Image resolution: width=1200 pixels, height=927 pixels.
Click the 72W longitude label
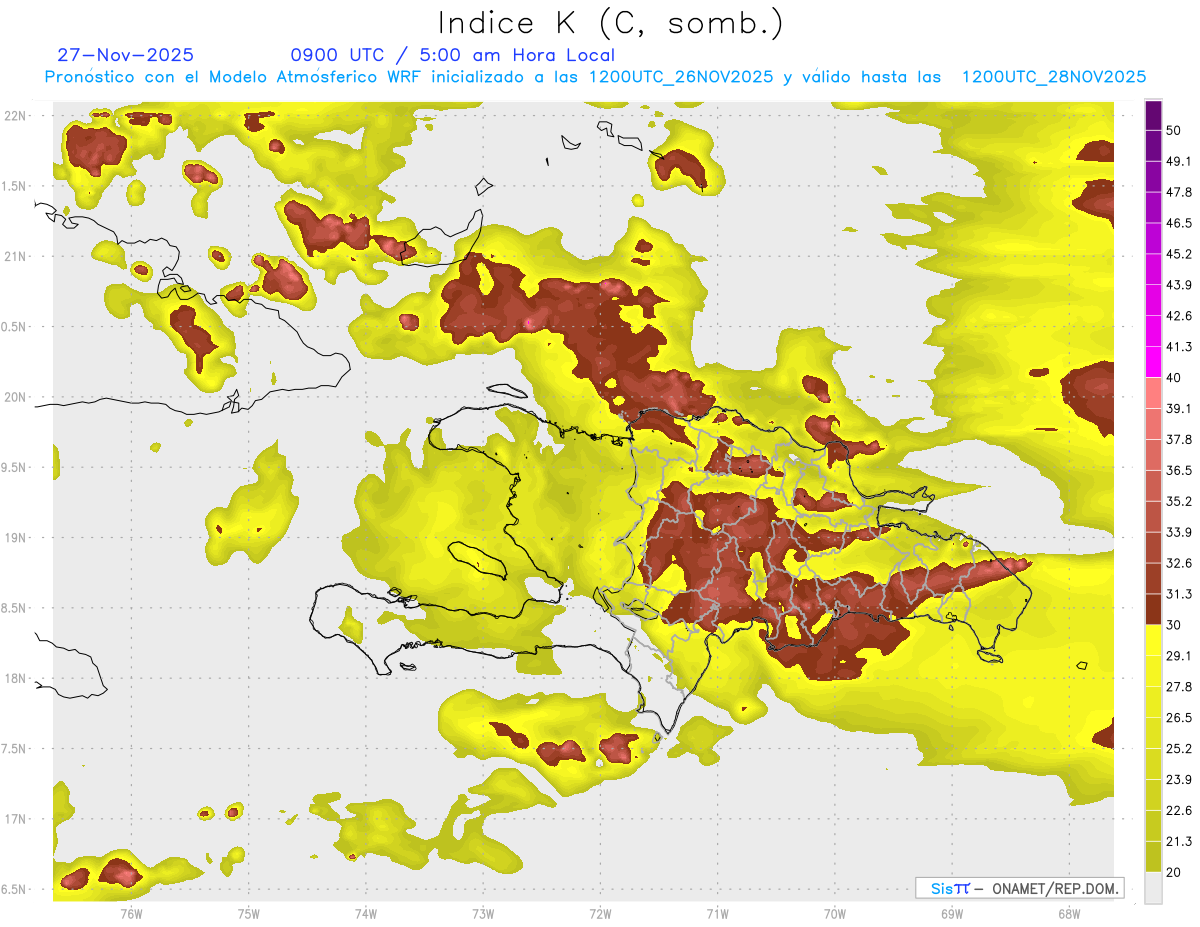click(600, 913)
